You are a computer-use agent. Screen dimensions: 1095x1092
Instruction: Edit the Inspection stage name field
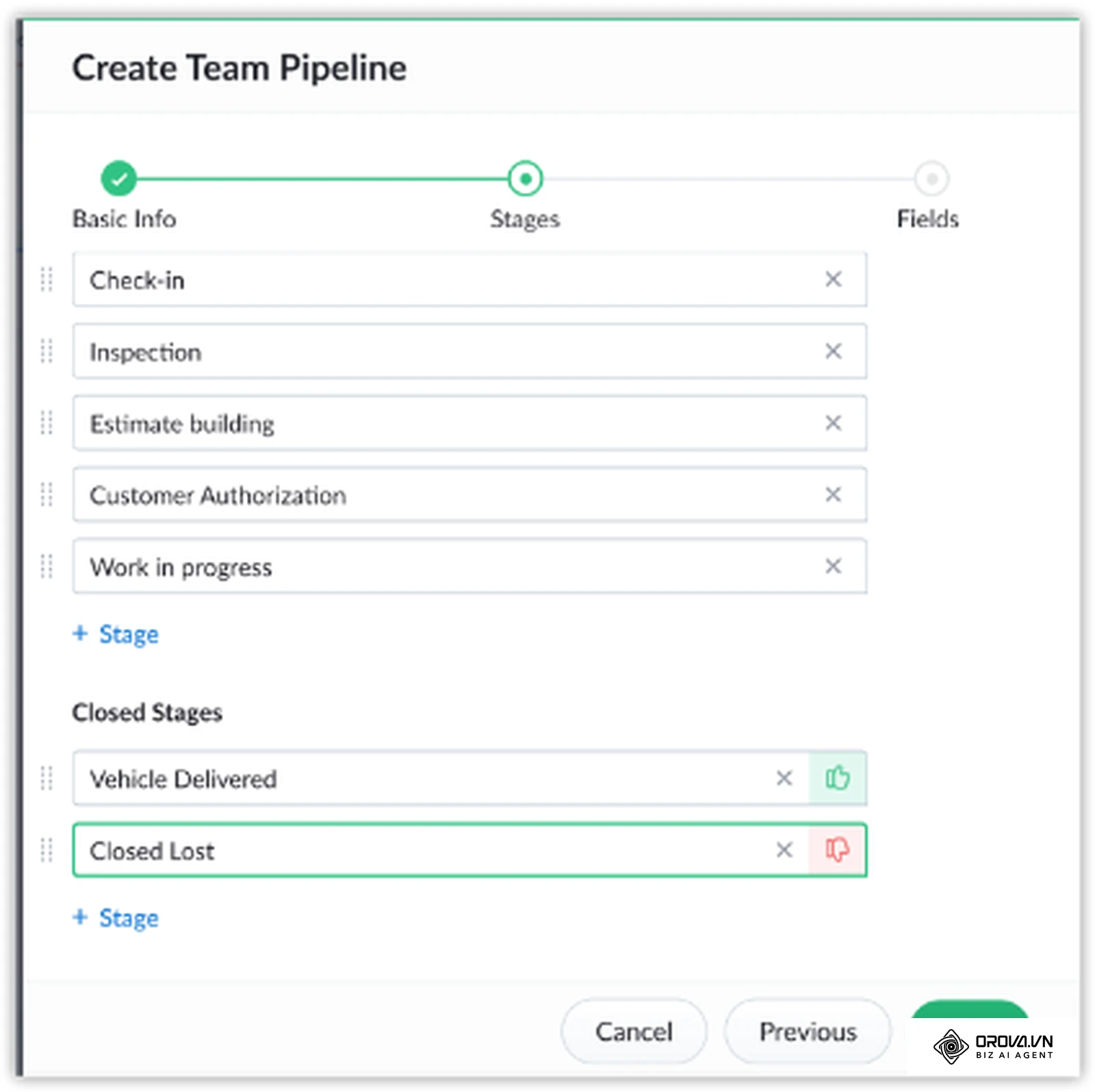(469, 352)
